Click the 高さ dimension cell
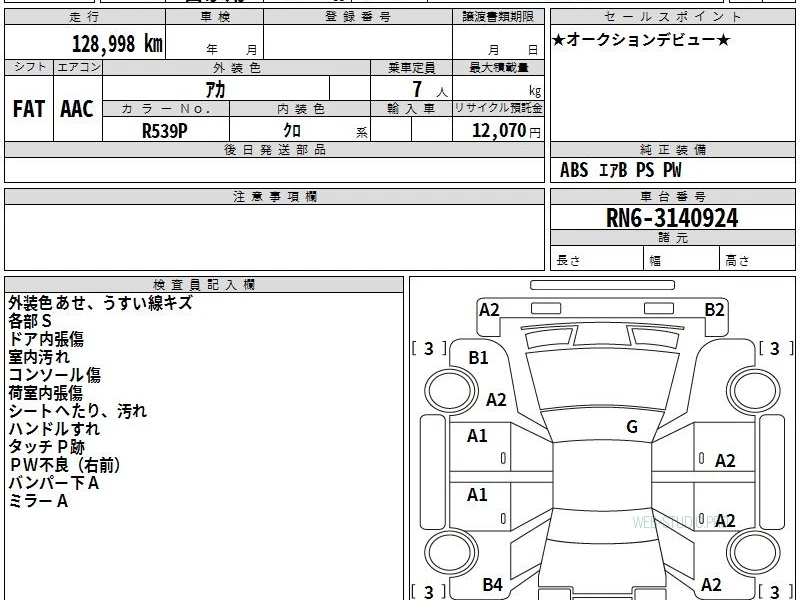The image size is (800, 600). pos(757,260)
